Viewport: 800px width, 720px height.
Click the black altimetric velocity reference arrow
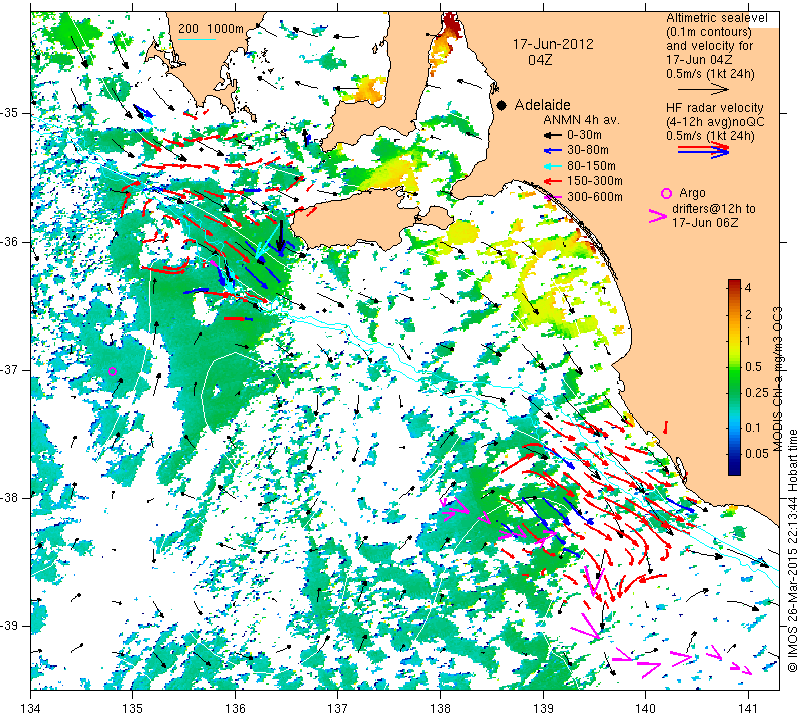[x=703, y=89]
